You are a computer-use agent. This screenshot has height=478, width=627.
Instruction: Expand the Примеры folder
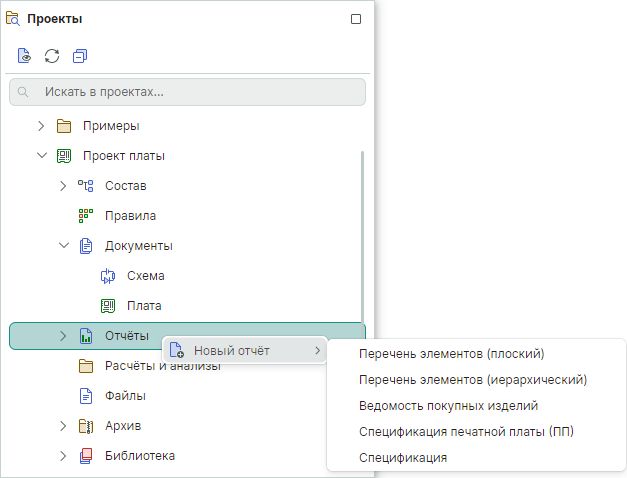tap(41, 126)
